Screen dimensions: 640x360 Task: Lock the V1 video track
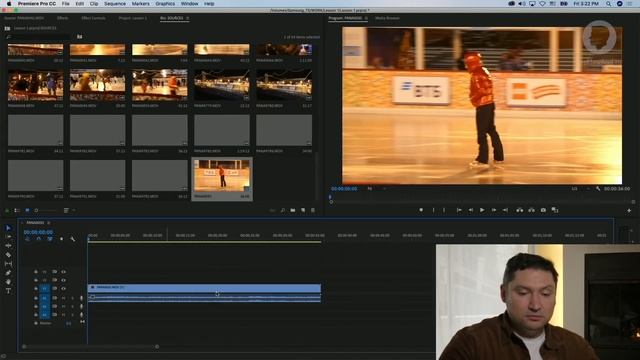(36, 289)
